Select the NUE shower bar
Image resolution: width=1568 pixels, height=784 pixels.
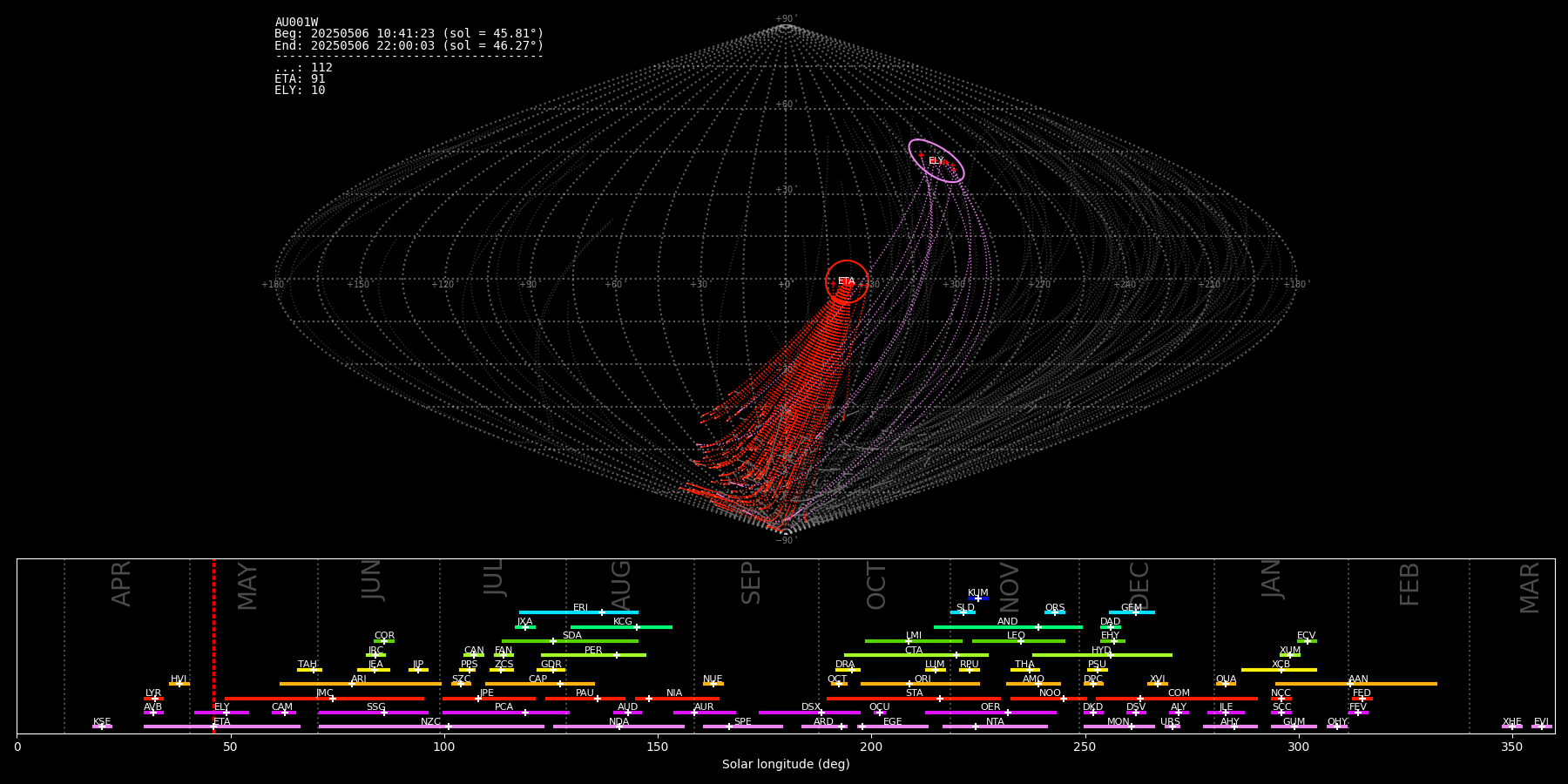[x=713, y=684]
